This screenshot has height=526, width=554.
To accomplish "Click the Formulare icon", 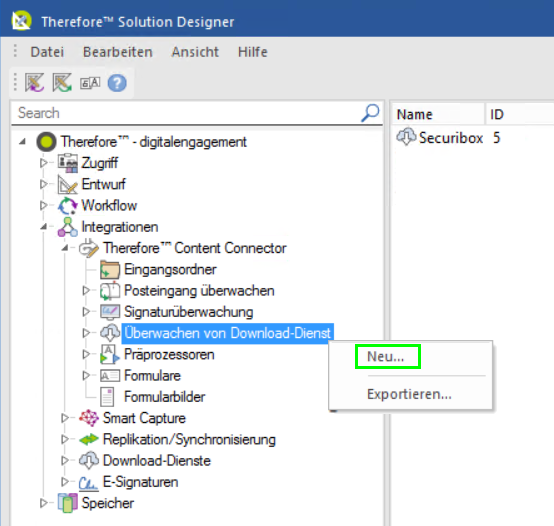I will point(110,376).
